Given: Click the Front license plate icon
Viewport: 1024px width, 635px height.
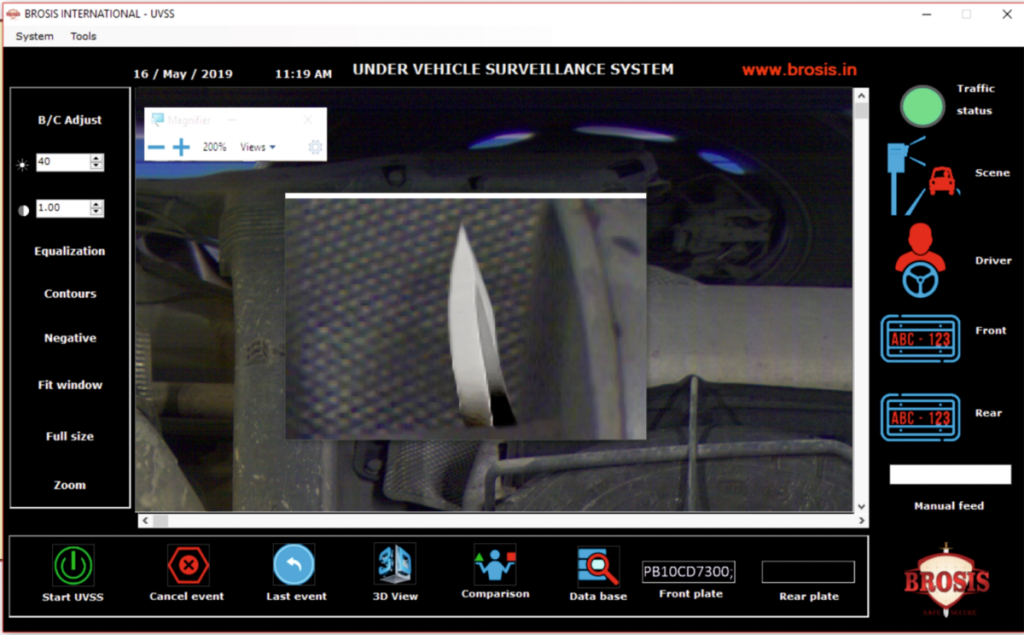Looking at the screenshot, I should 920,338.
